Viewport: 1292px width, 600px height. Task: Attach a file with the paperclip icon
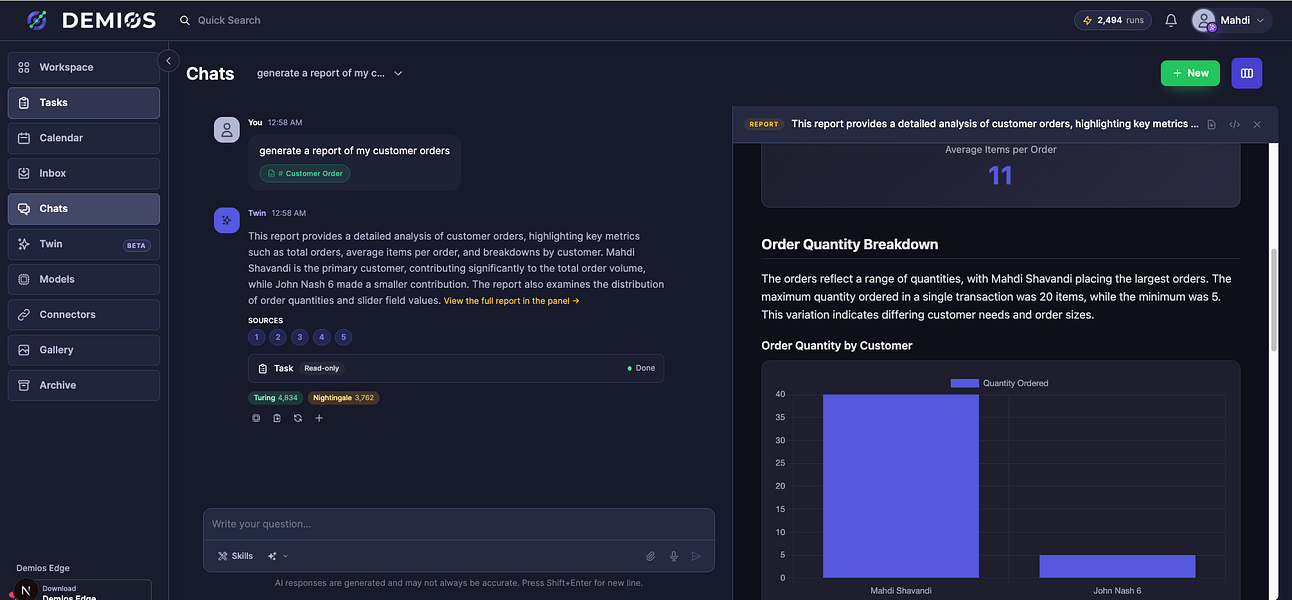[650, 556]
